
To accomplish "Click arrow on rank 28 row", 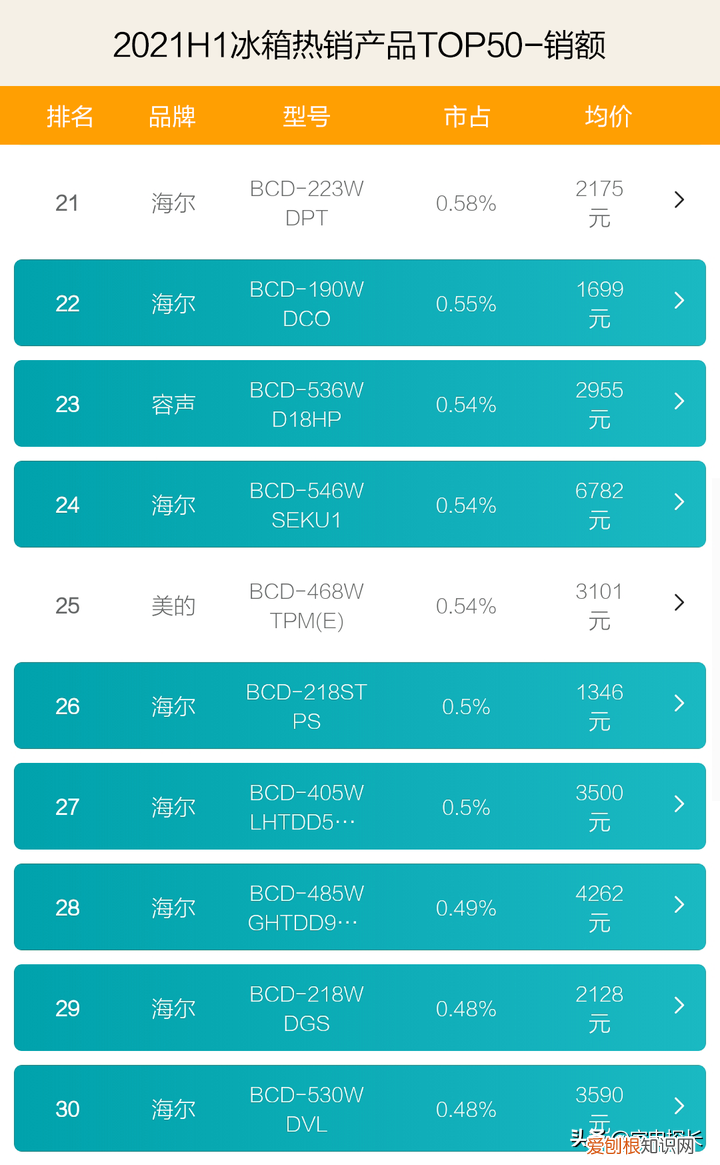I will click(x=679, y=905).
